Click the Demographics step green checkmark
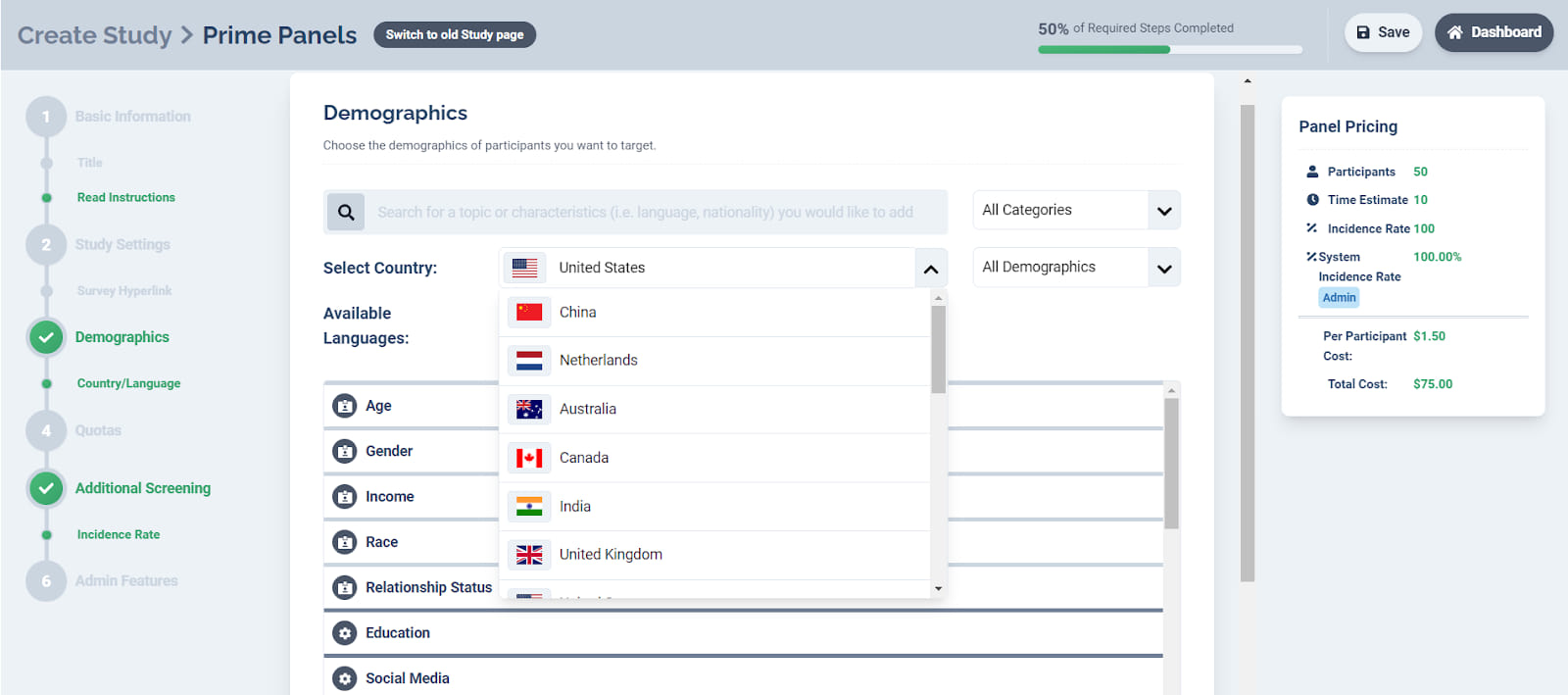This screenshot has height=695, width=1568. click(x=46, y=337)
